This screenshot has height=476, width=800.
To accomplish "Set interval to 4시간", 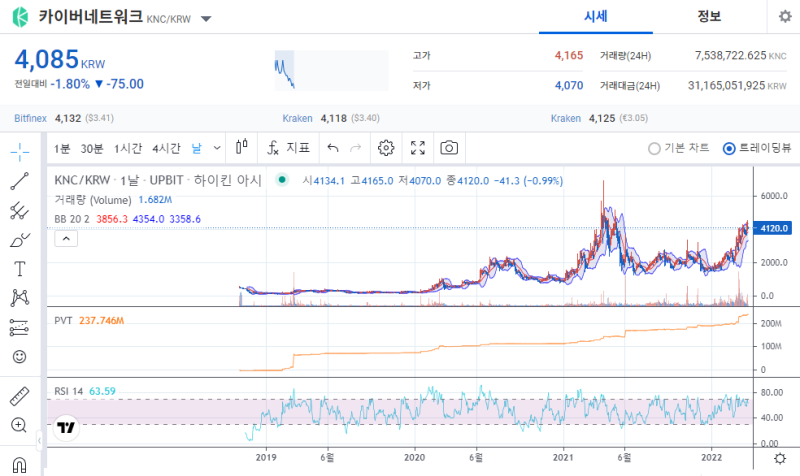I will pyautogui.click(x=166, y=148).
